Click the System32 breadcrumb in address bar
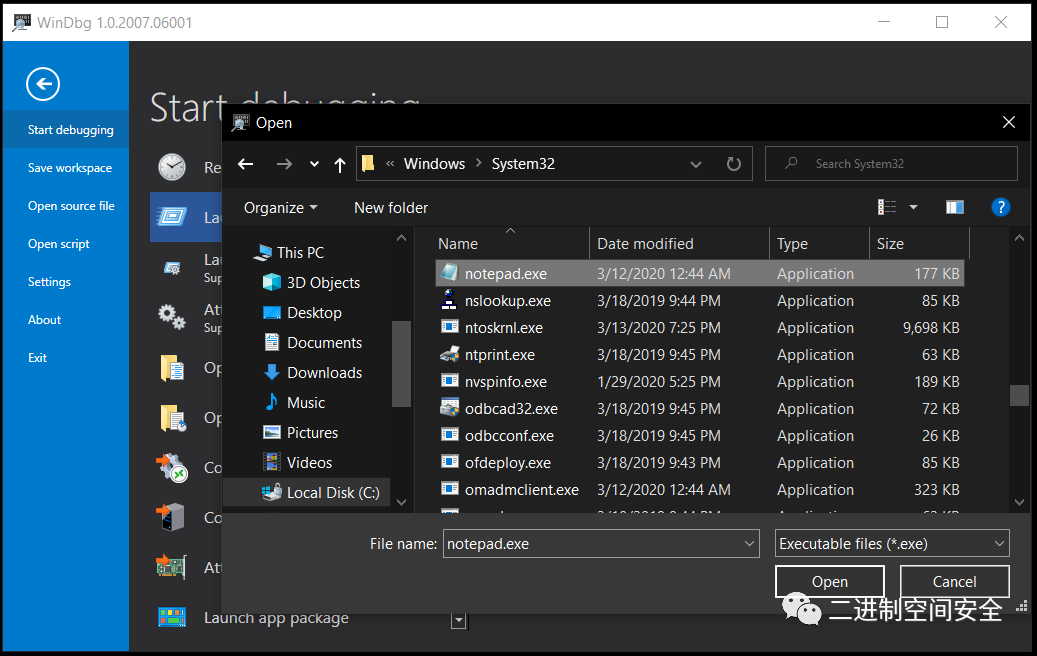 pyautogui.click(x=523, y=164)
